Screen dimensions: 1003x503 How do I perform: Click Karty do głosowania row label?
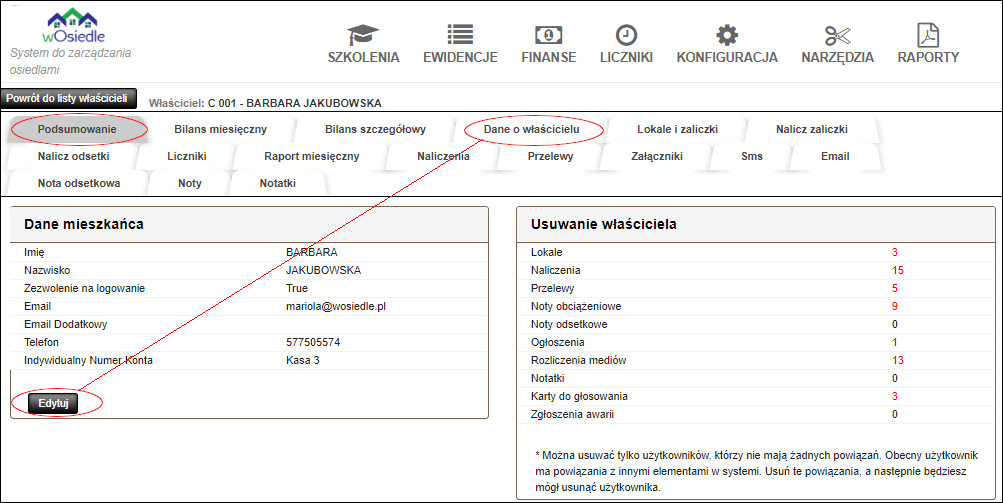579,396
